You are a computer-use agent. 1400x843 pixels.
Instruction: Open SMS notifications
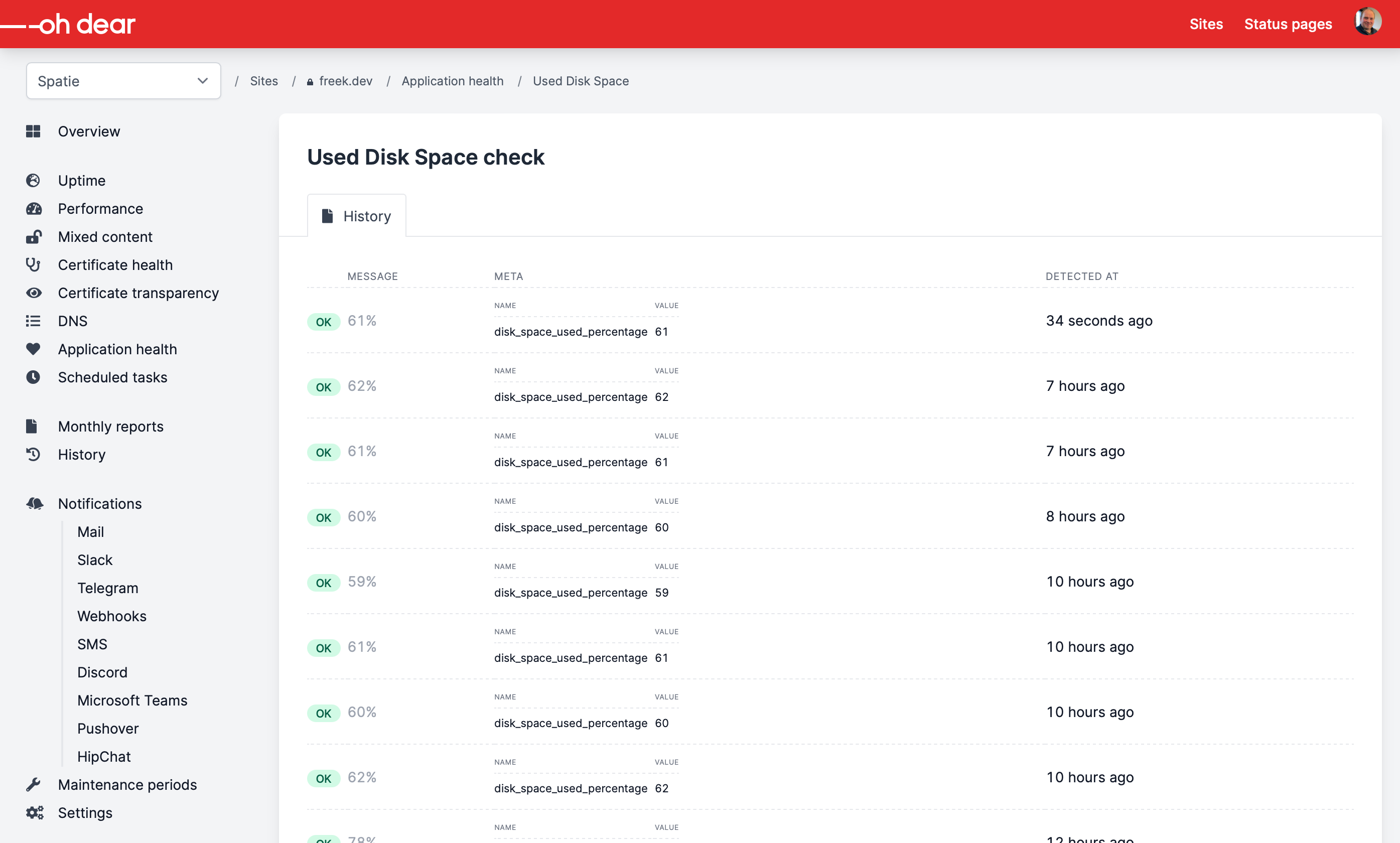[91, 644]
